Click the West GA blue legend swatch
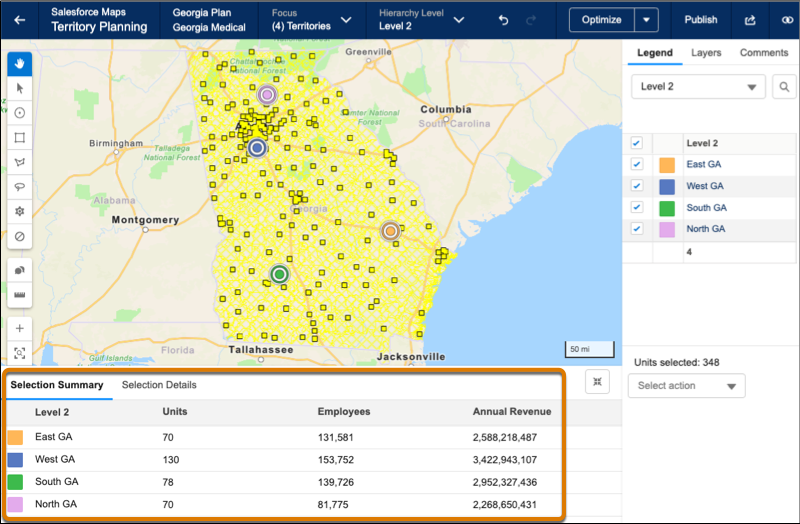 click(x=667, y=186)
